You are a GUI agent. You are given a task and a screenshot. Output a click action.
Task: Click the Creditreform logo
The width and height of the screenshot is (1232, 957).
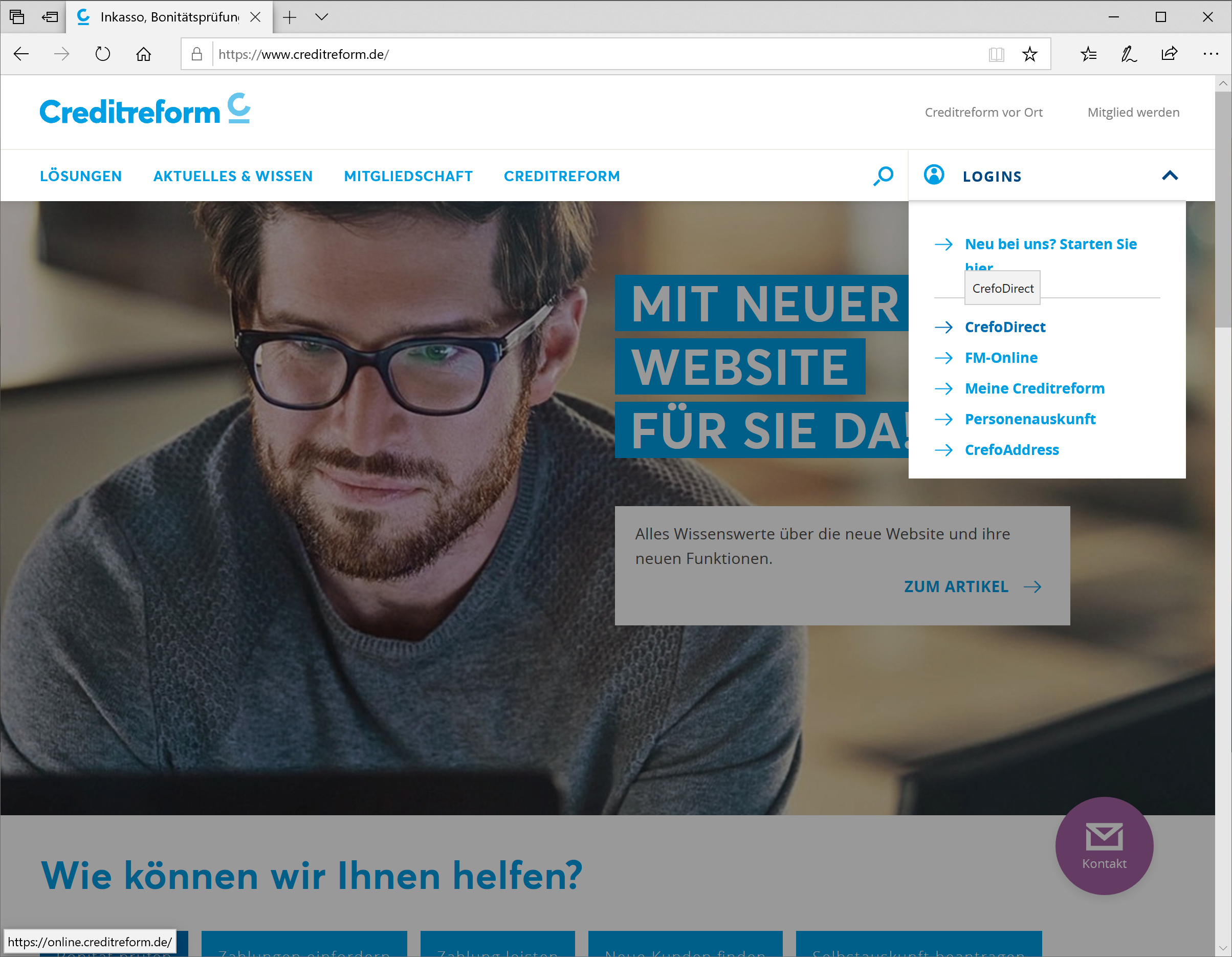tap(145, 110)
